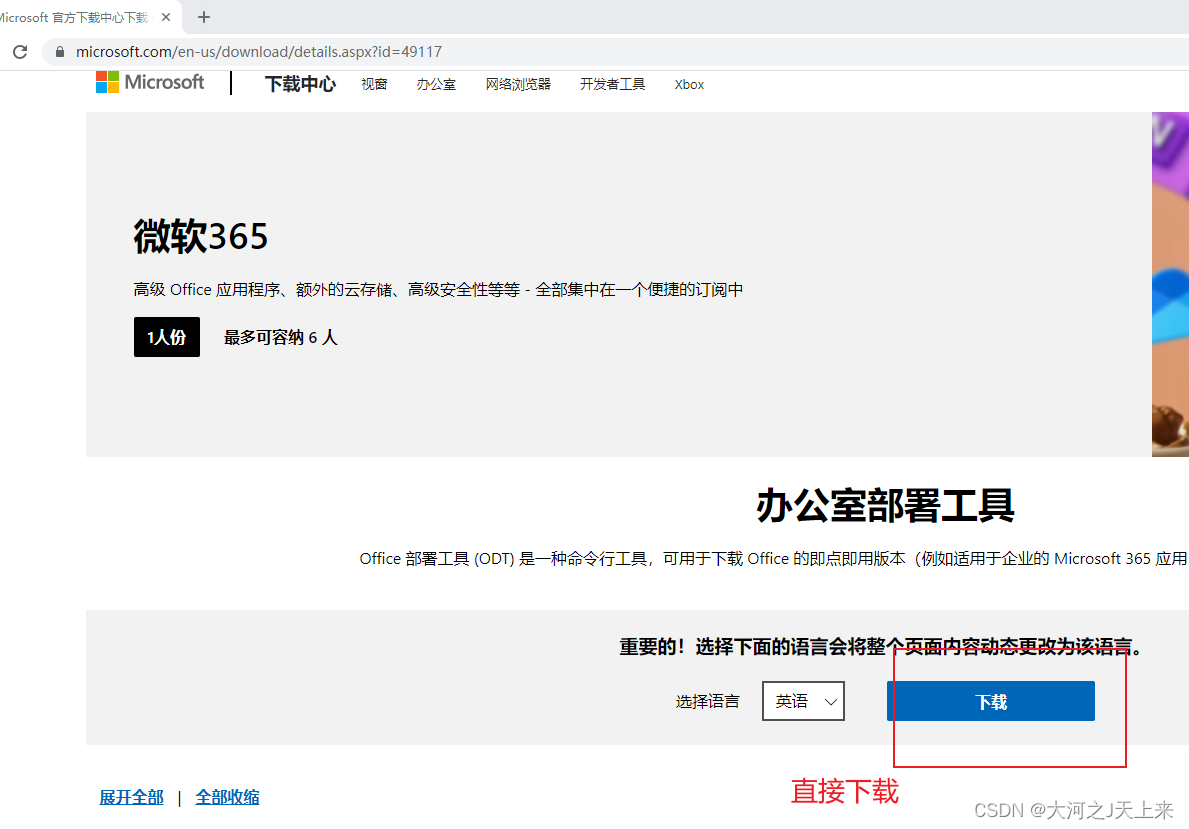The height and width of the screenshot is (829, 1189).
Task: Select the 1人份 option
Action: click(167, 337)
